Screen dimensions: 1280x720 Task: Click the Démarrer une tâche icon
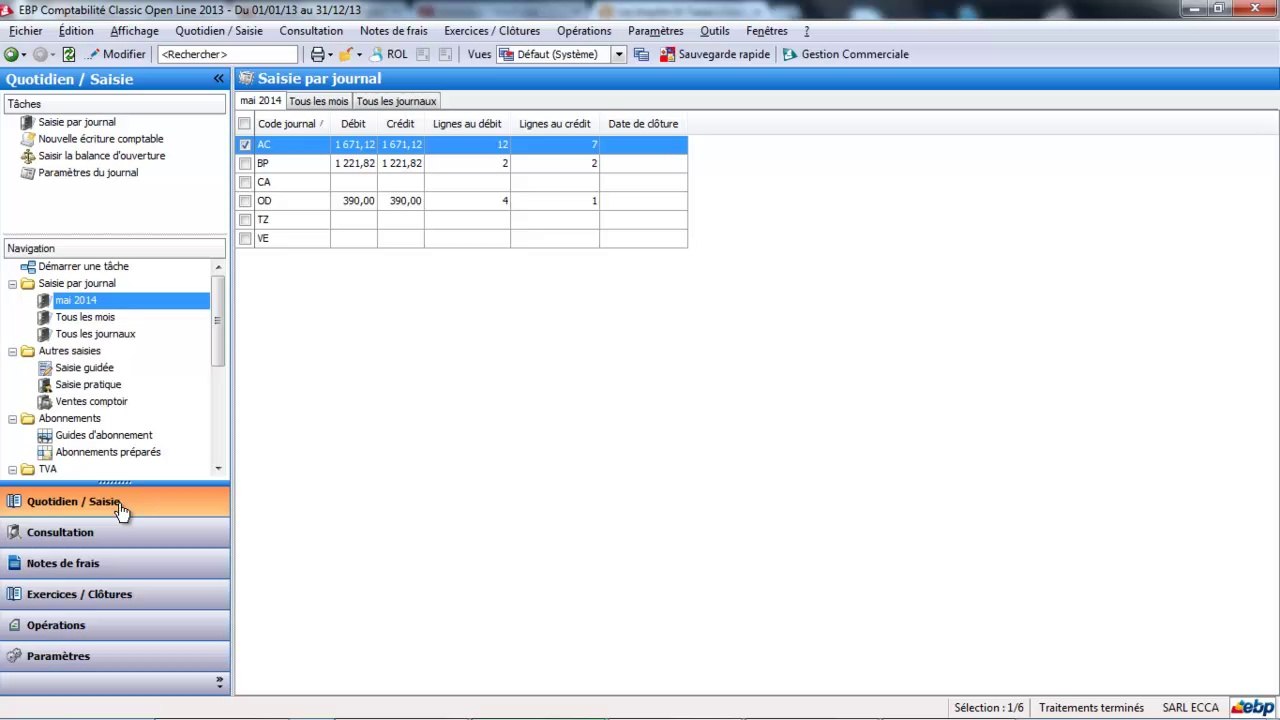coord(28,267)
